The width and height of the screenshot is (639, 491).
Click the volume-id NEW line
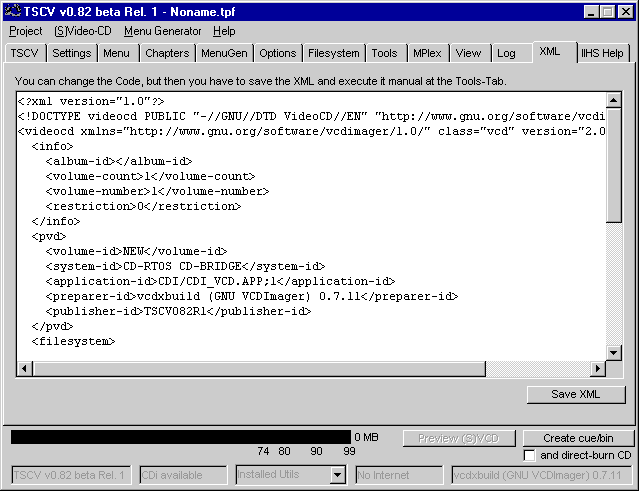click(x=136, y=251)
